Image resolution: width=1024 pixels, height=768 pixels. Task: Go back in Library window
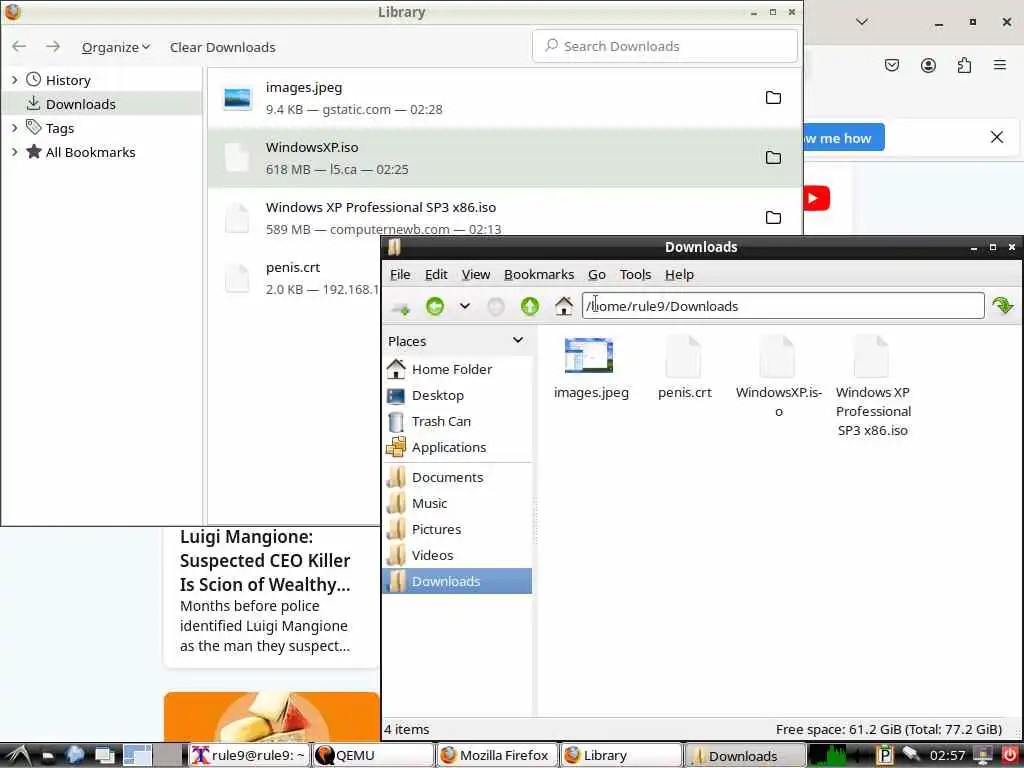[x=20, y=46]
